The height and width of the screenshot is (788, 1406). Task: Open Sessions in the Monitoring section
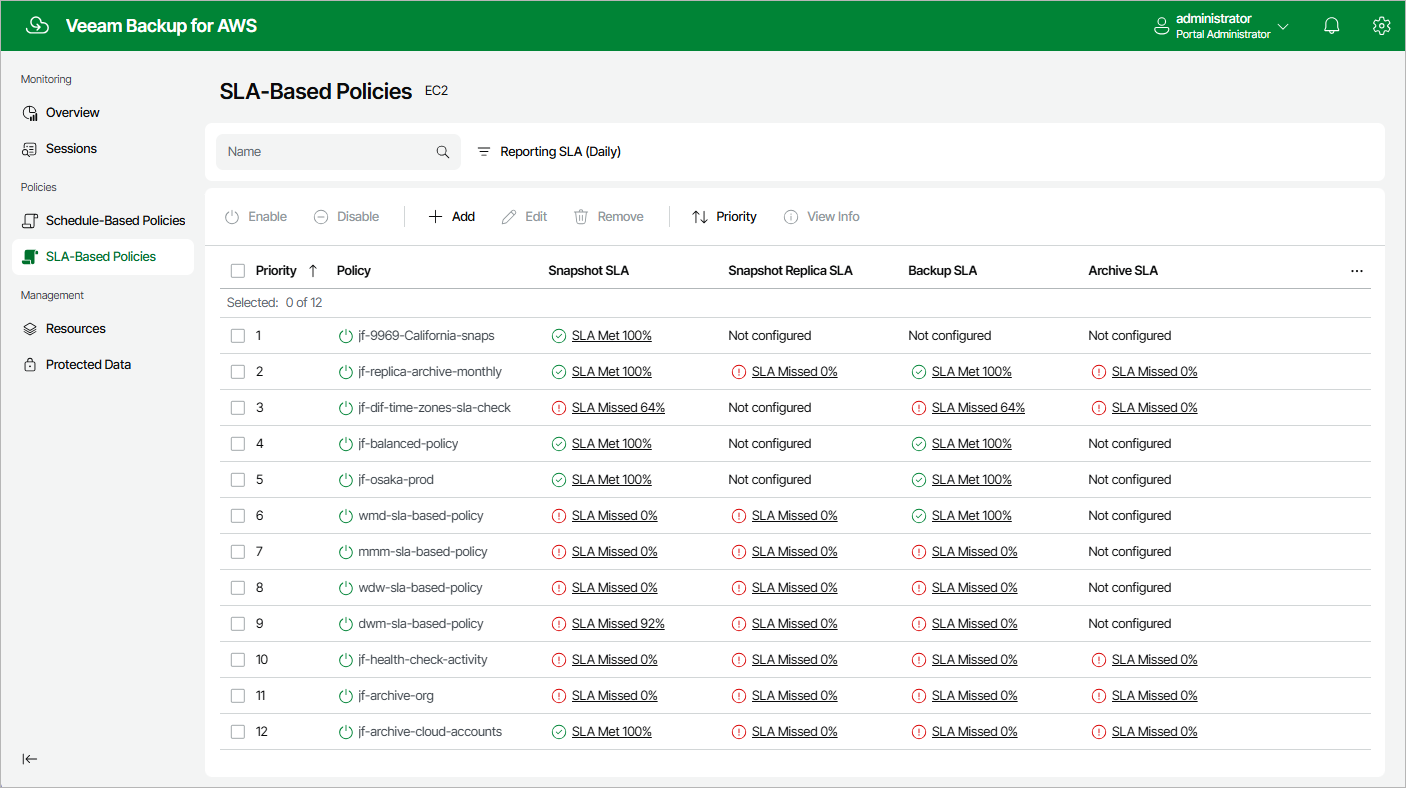point(71,148)
